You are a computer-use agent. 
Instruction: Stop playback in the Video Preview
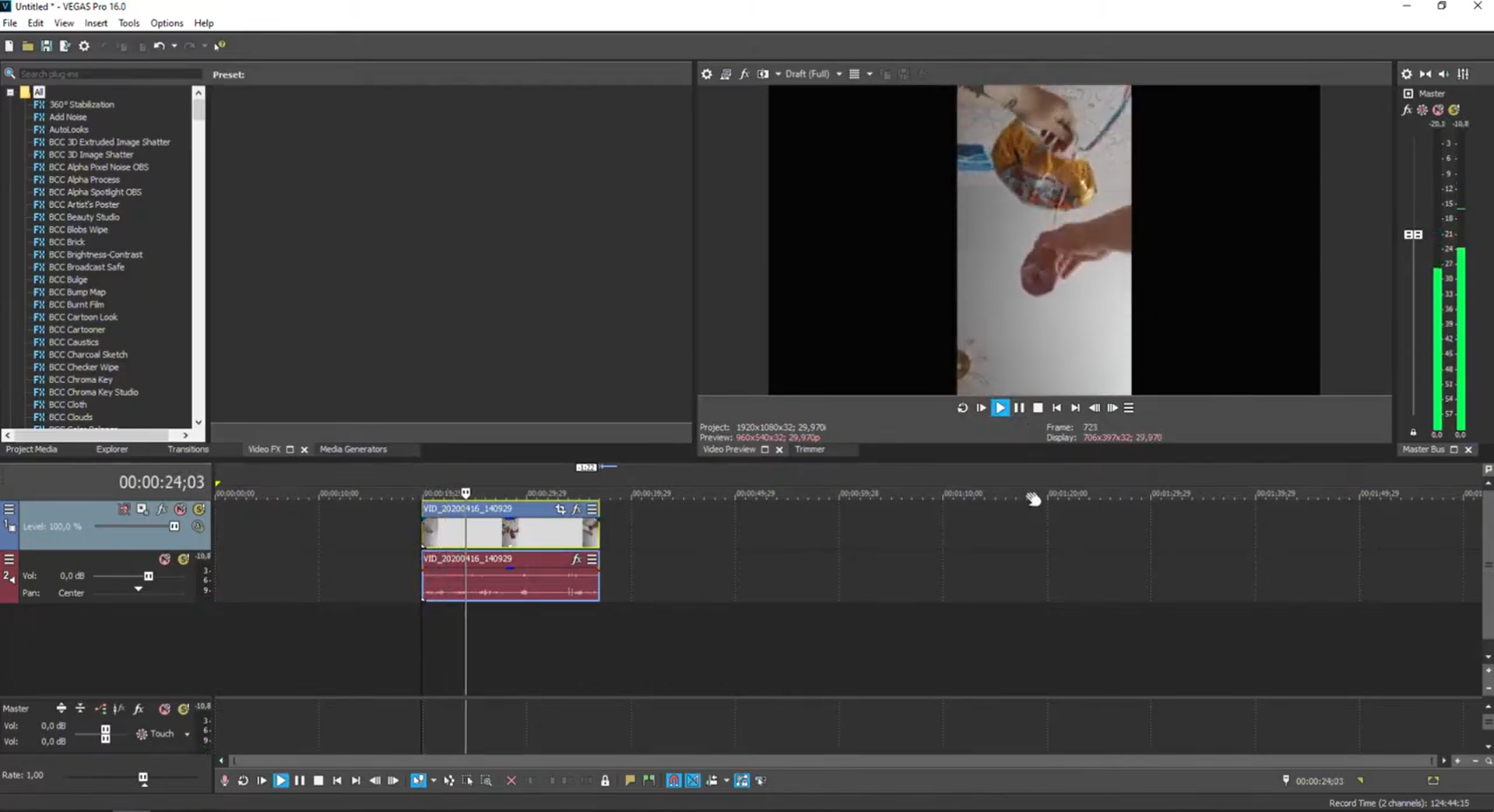tap(1038, 408)
